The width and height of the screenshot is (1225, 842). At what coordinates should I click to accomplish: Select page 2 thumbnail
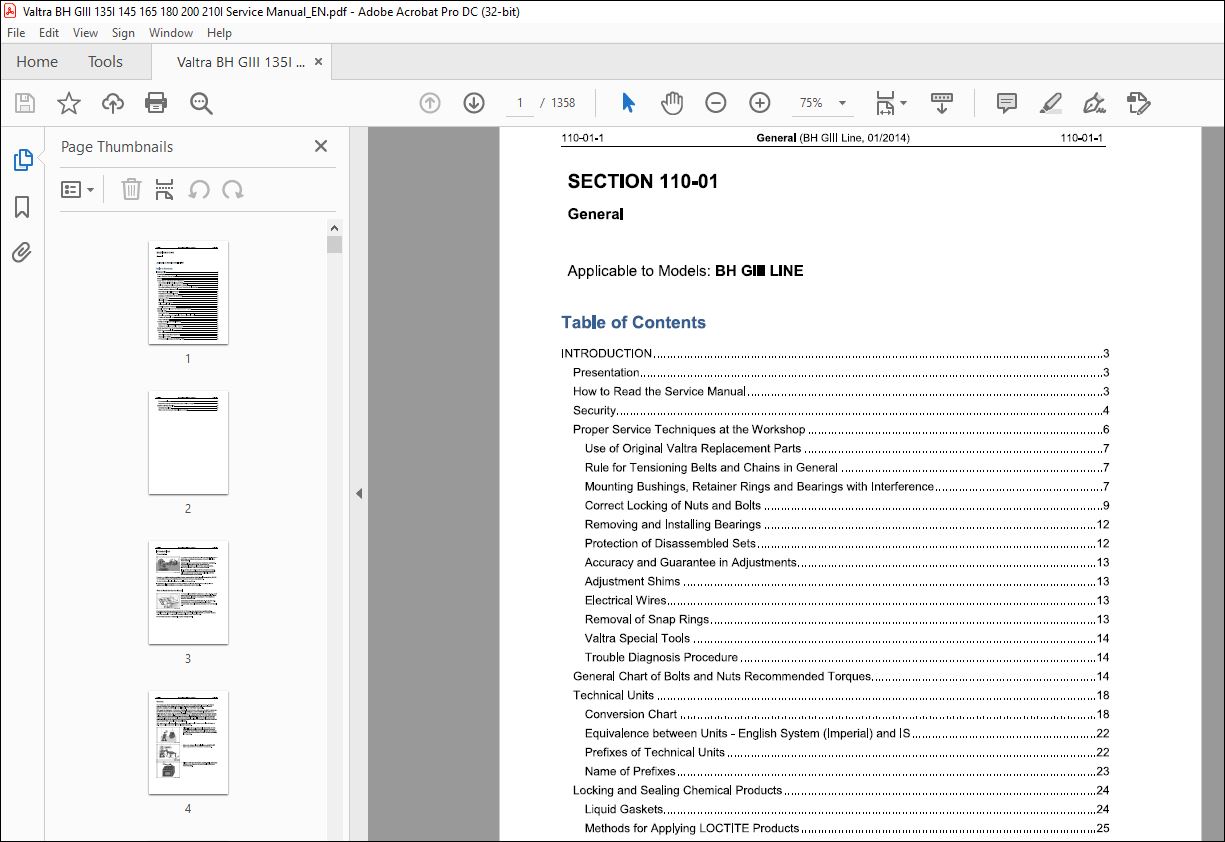pos(188,443)
